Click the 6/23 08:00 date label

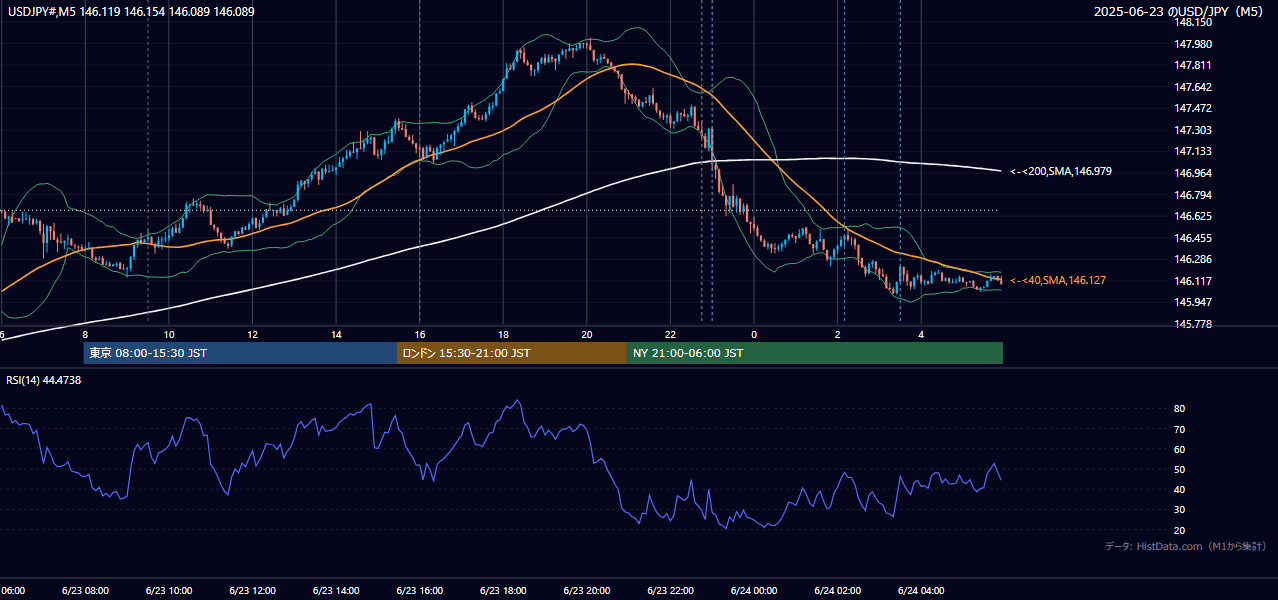[85, 590]
